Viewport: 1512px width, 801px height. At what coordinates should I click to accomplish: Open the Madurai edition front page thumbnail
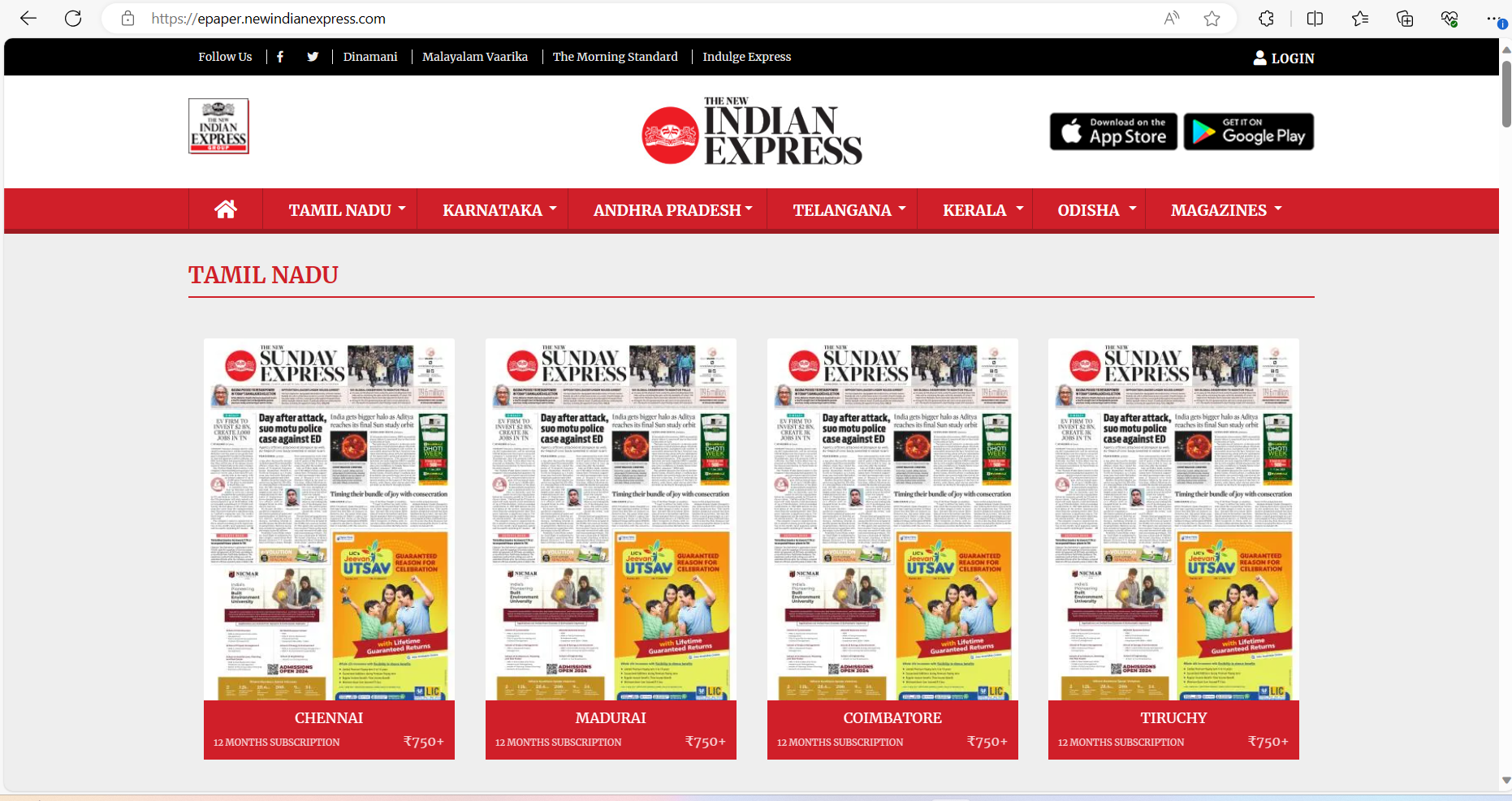pos(611,519)
